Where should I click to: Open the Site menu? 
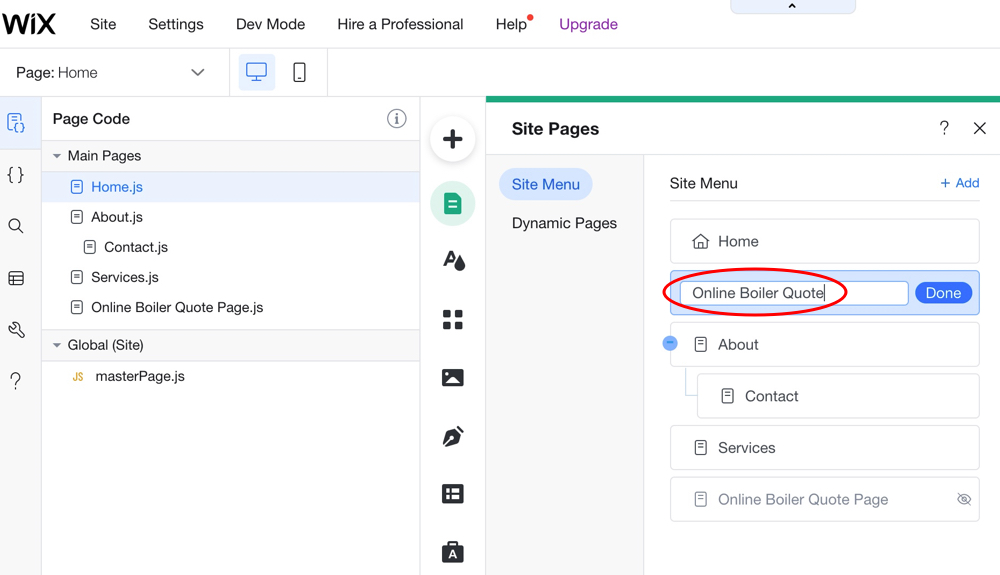(103, 24)
